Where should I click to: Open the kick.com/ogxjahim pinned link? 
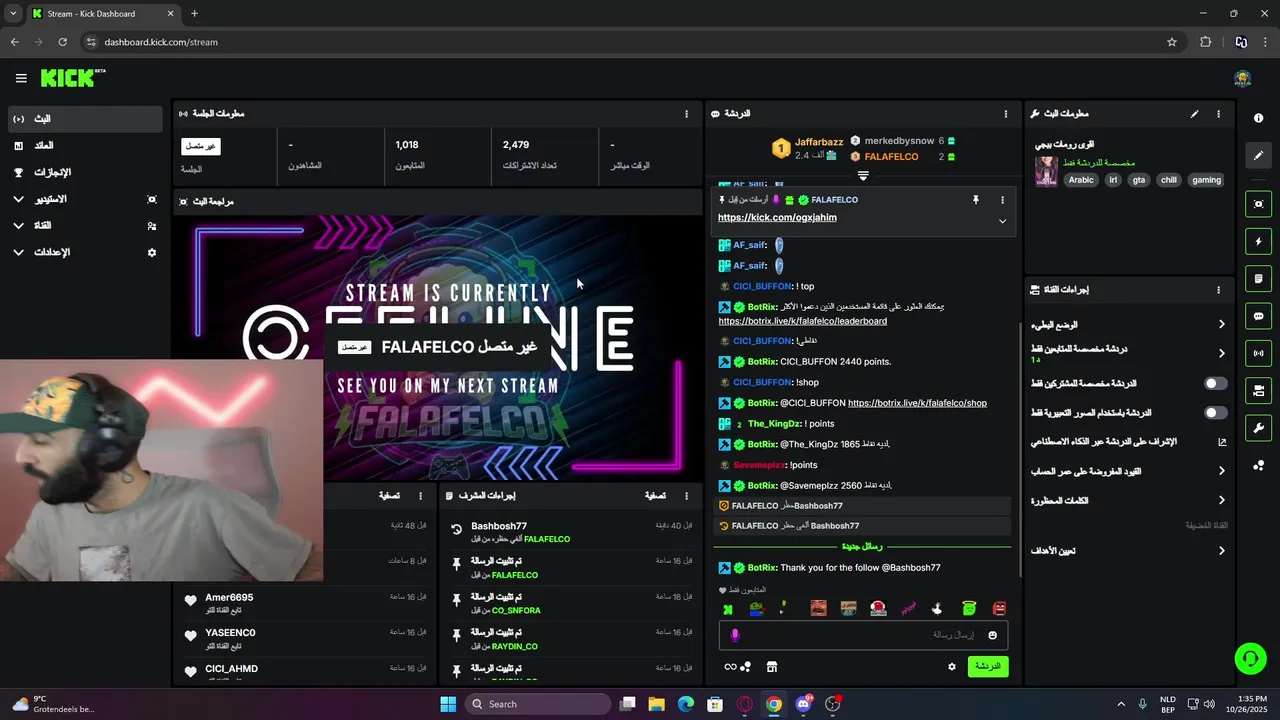[x=777, y=217]
